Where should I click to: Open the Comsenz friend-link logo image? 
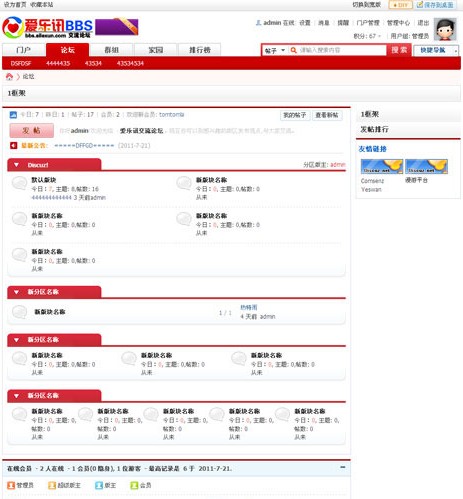(x=382, y=166)
